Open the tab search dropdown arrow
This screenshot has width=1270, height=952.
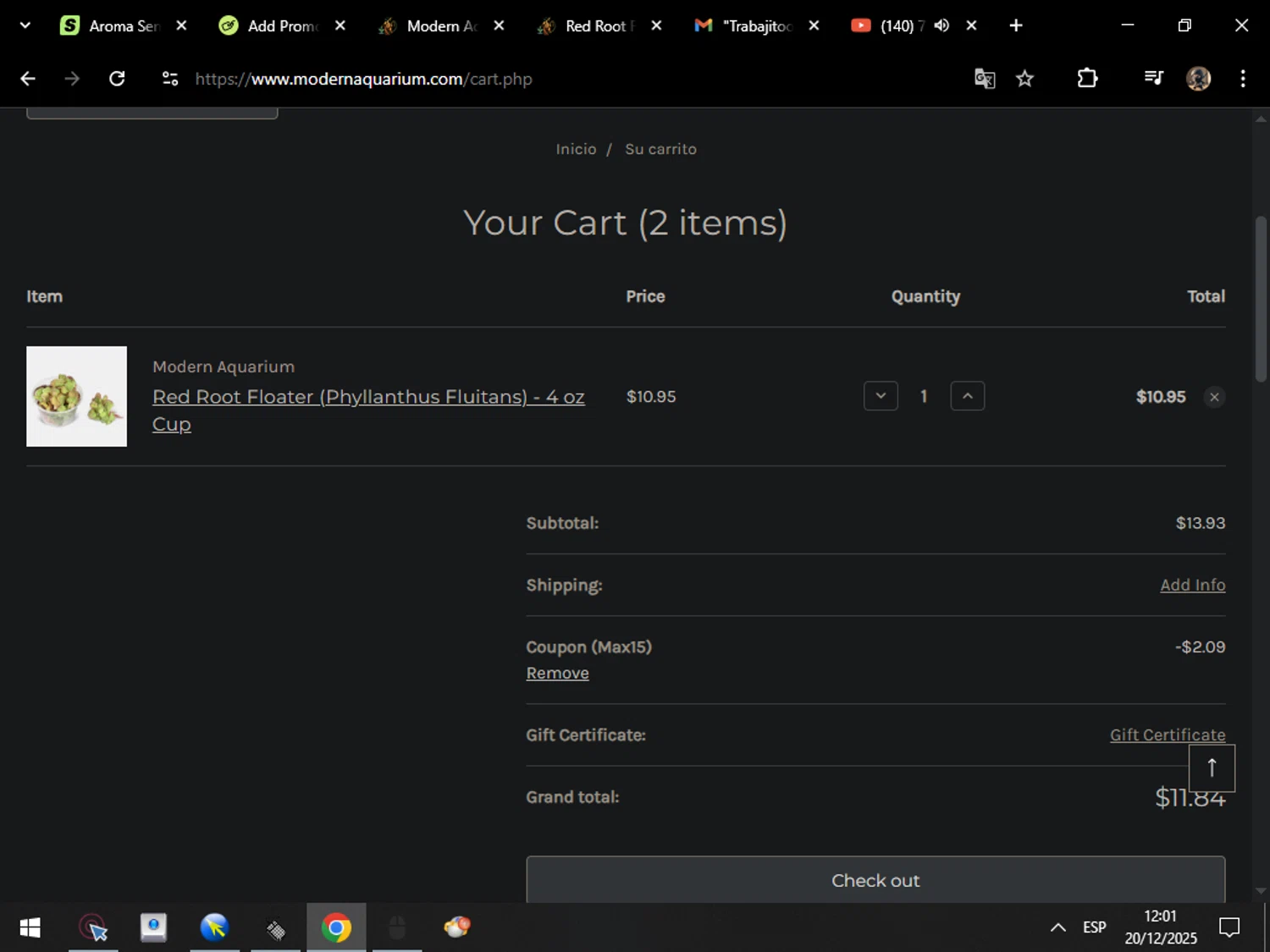click(x=25, y=25)
